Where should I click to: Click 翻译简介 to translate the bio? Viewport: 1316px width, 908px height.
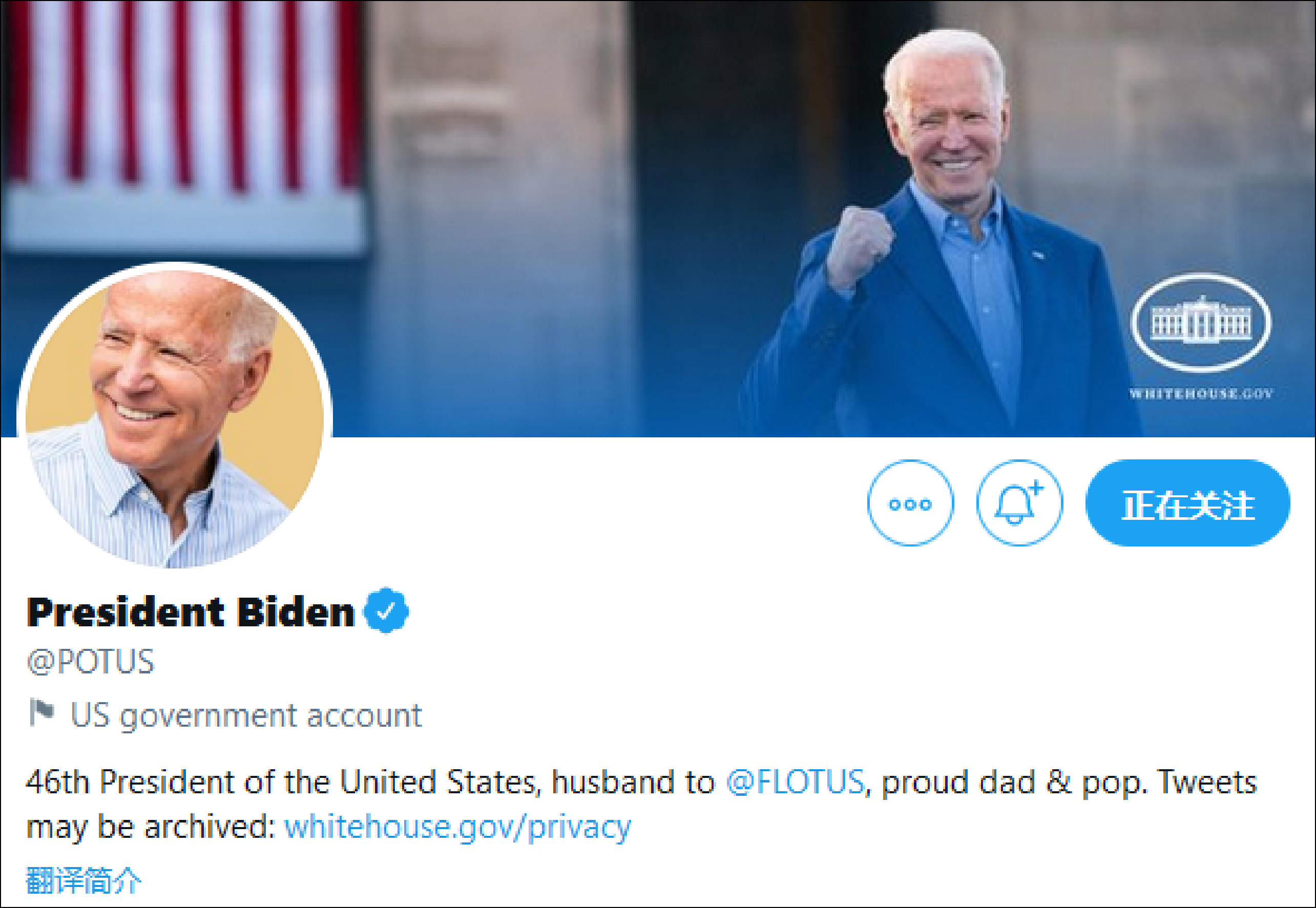pyautogui.click(x=83, y=881)
